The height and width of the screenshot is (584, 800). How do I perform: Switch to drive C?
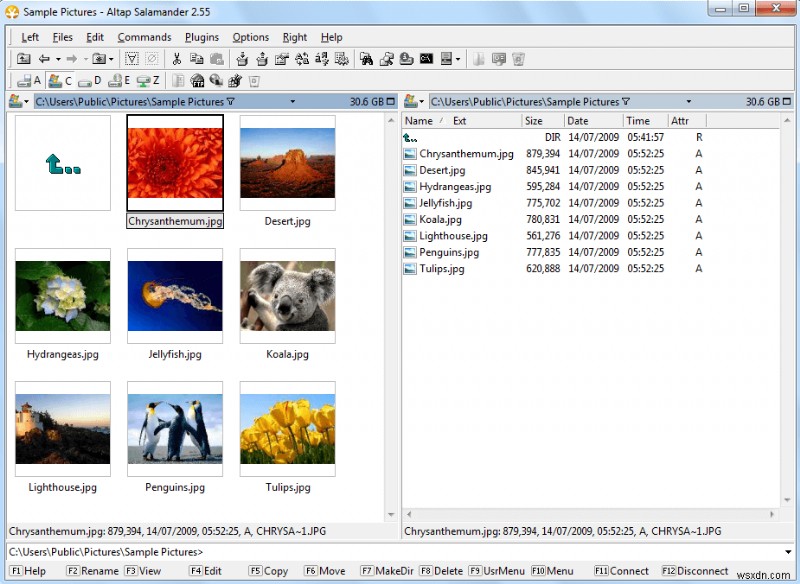(60, 79)
